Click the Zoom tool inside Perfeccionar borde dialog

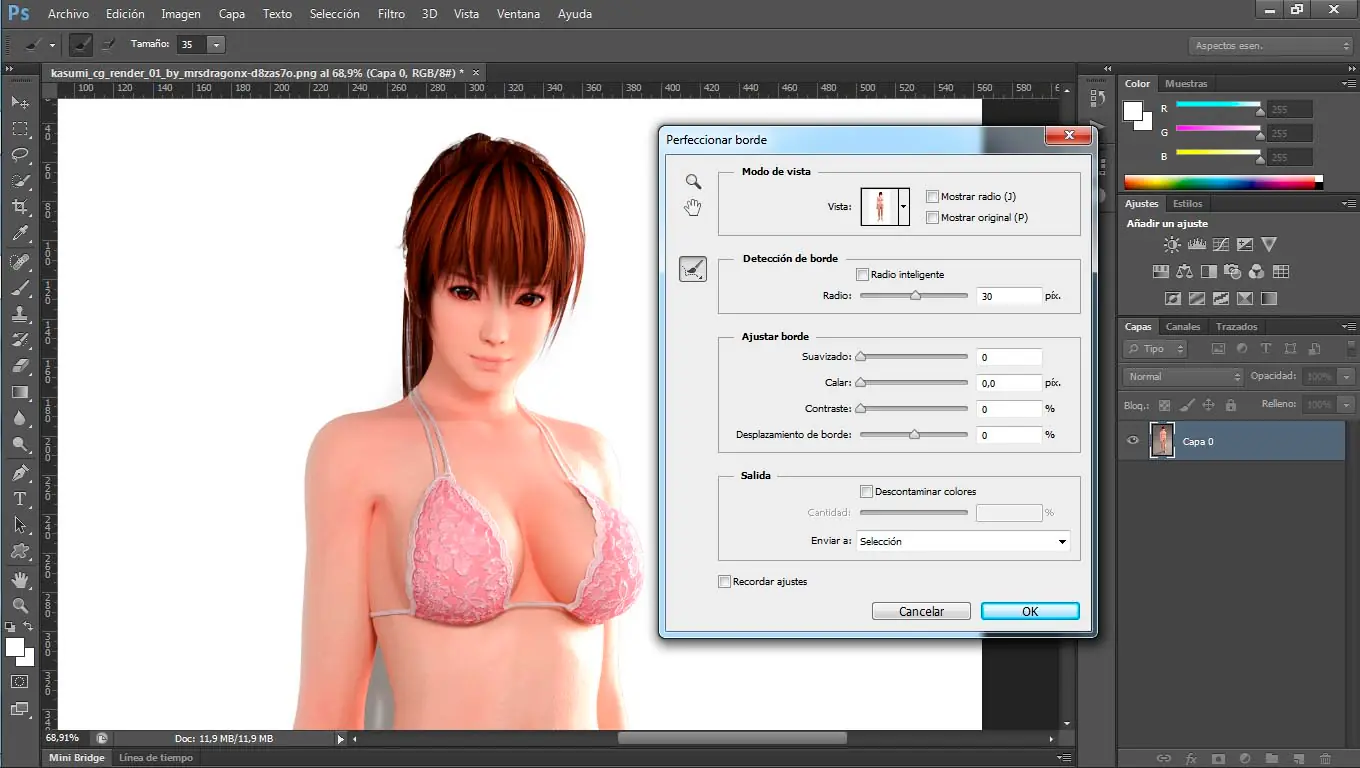click(693, 182)
